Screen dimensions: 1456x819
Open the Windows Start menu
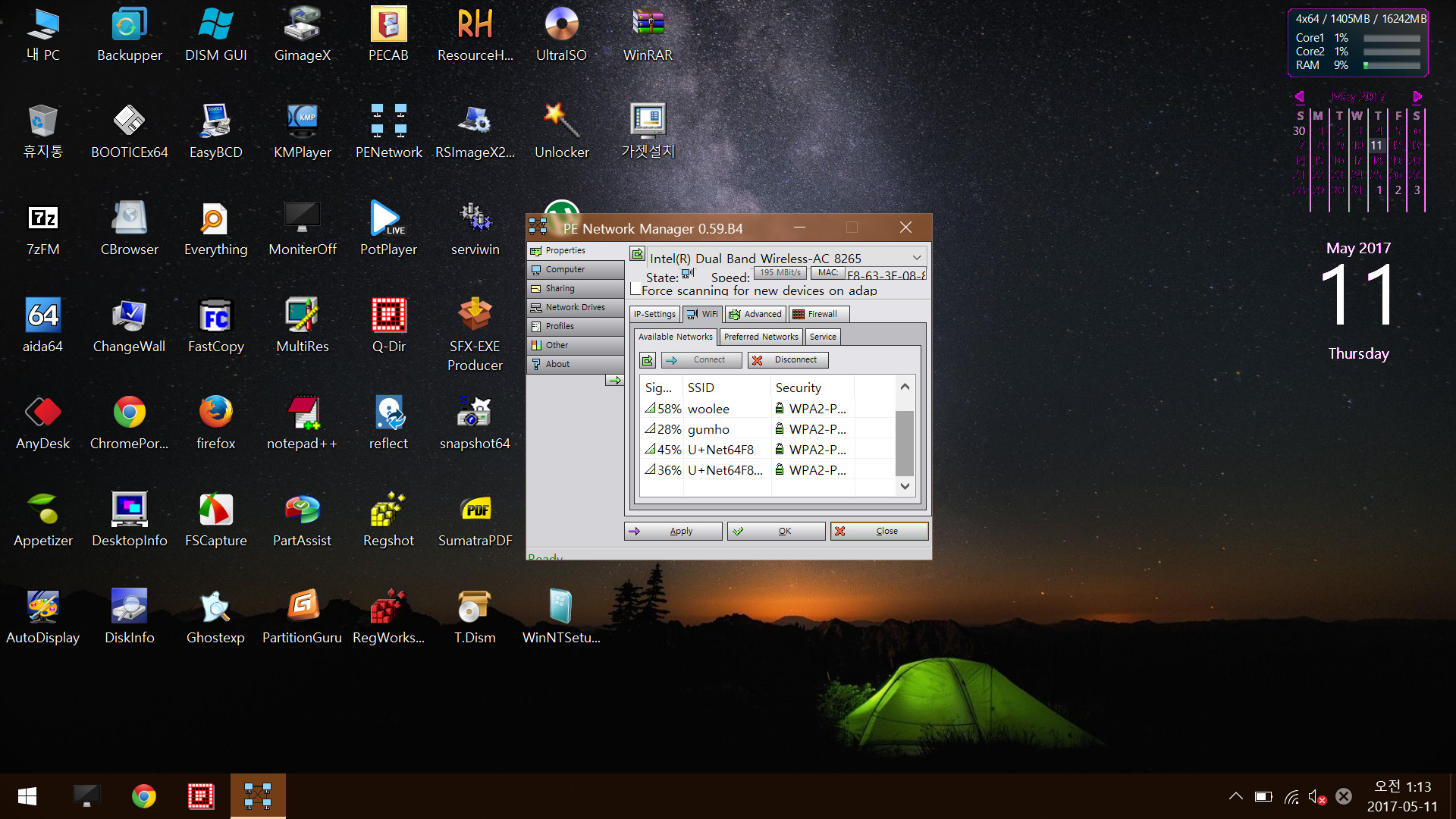(27, 796)
